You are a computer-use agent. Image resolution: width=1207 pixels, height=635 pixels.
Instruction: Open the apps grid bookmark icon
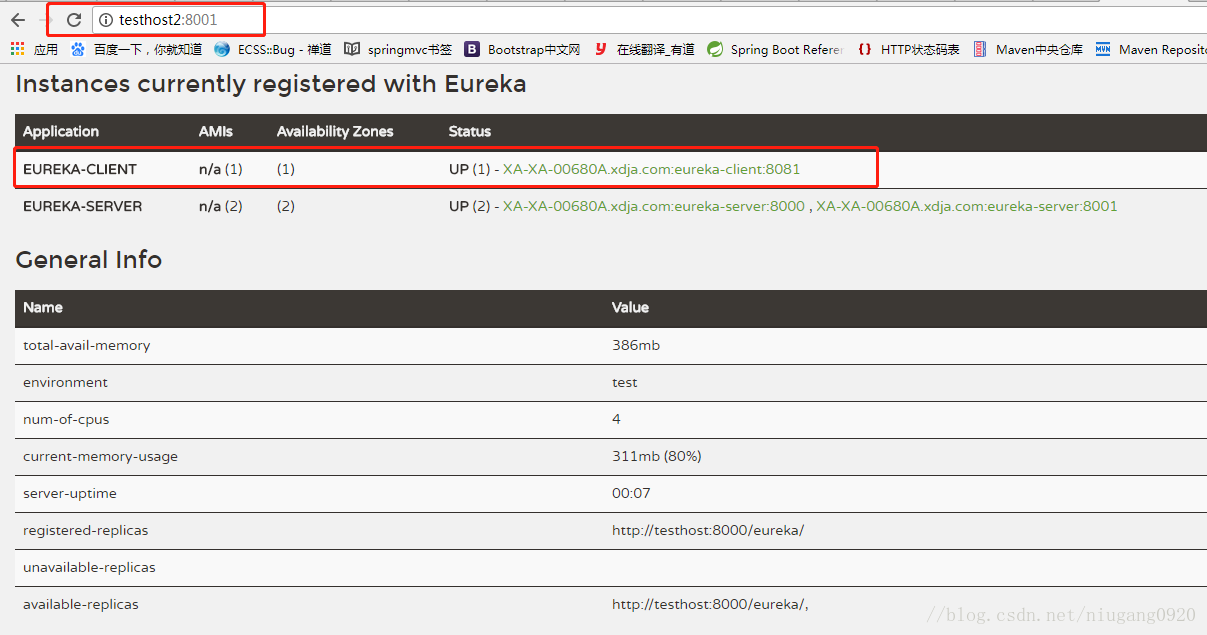pos(18,49)
